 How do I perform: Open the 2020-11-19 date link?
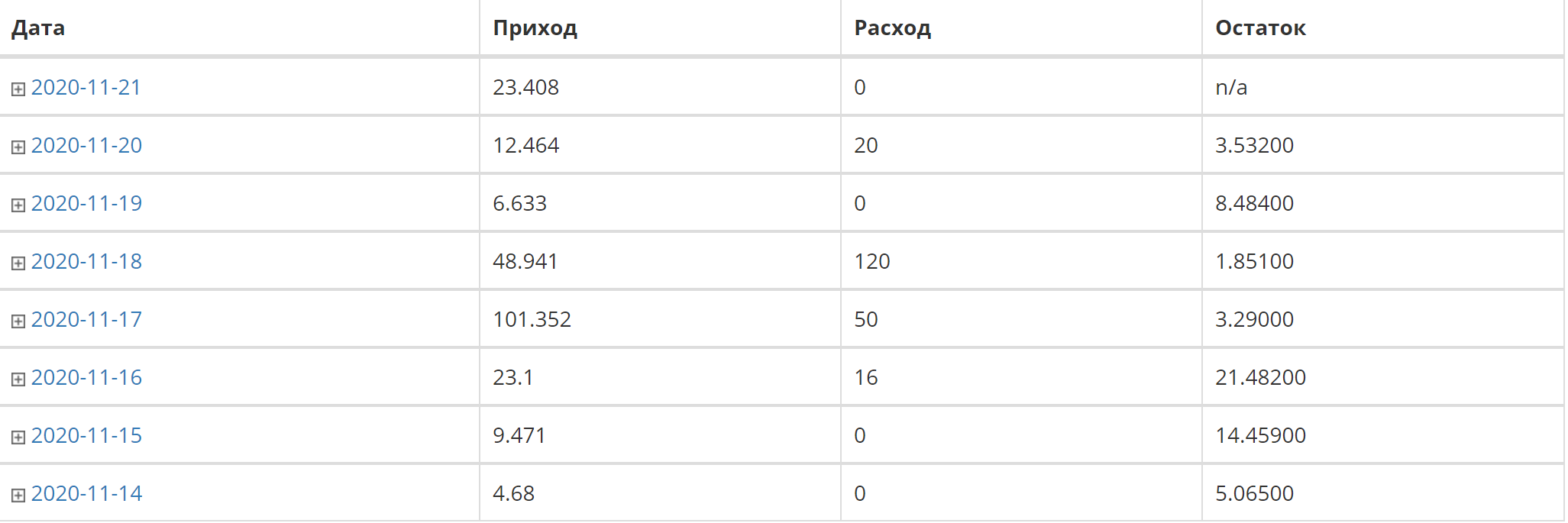pyautogui.click(x=86, y=203)
